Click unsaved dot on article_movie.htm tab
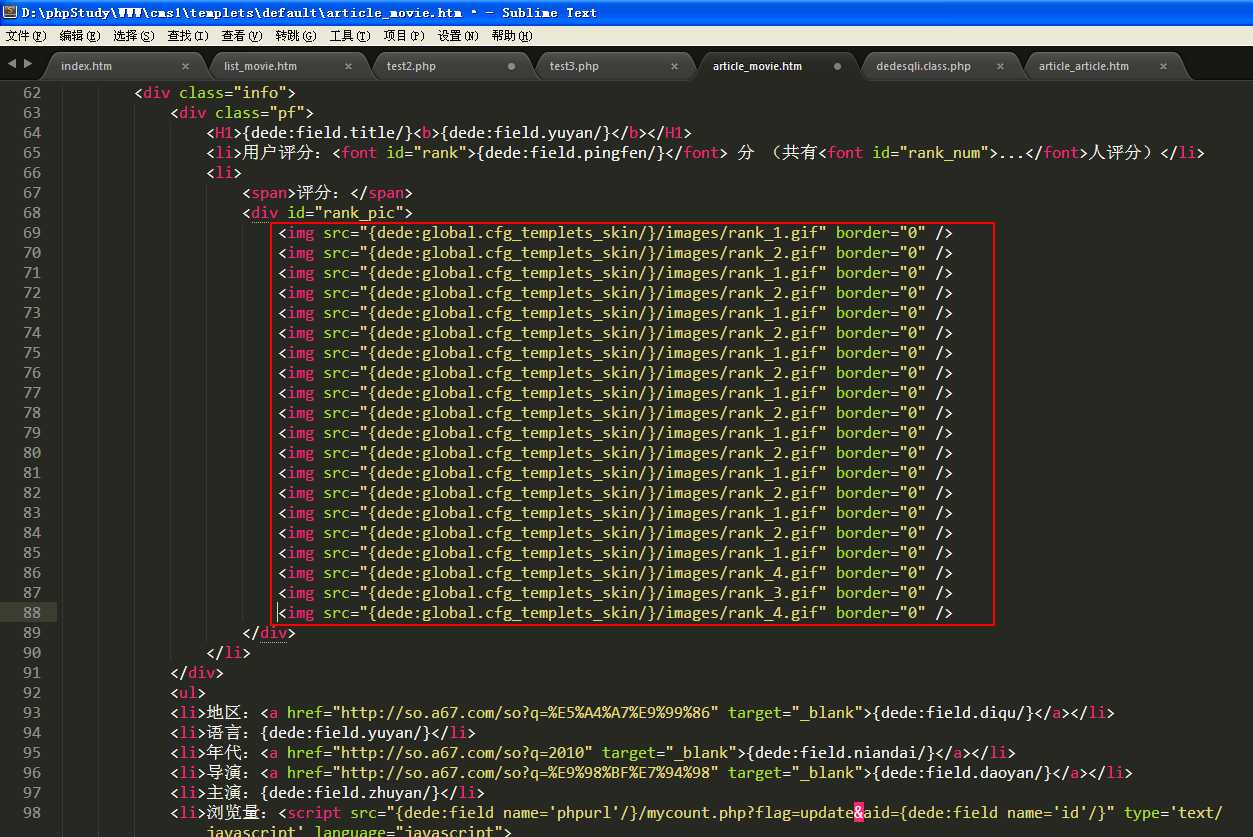 tap(838, 66)
